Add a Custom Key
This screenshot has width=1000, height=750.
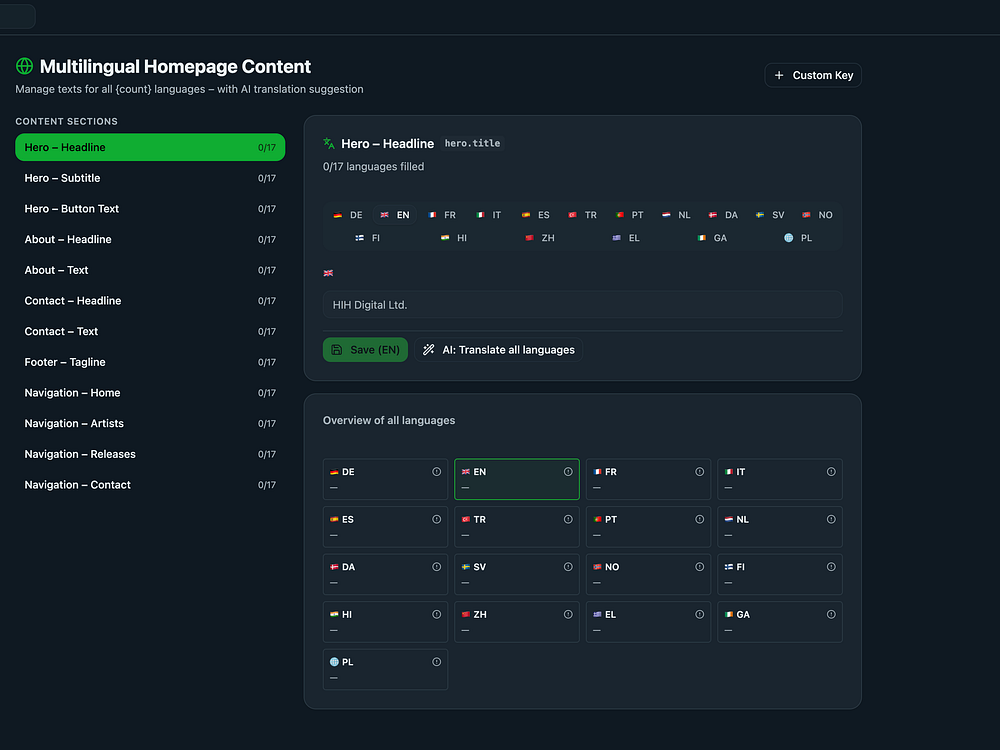[x=813, y=75]
